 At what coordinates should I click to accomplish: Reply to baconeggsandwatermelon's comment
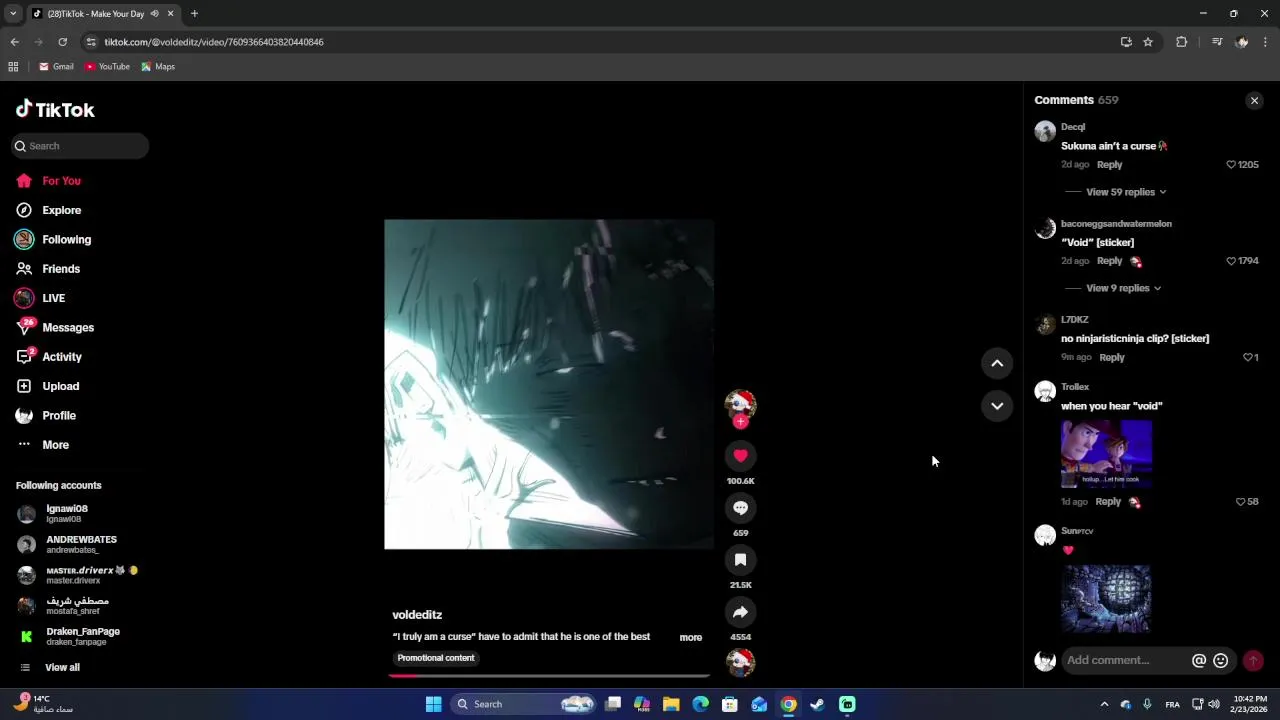pyautogui.click(x=1109, y=261)
